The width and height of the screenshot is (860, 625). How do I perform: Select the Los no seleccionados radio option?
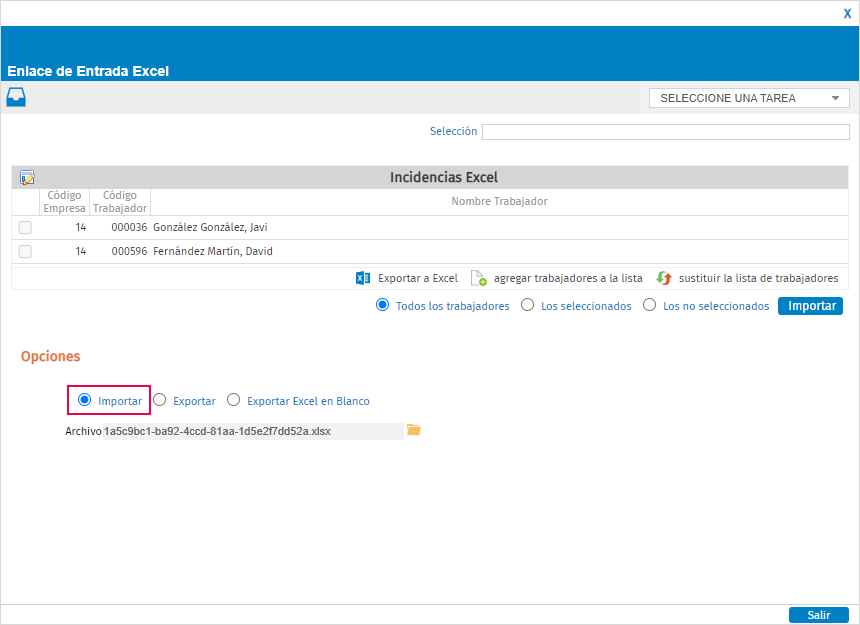coord(649,305)
